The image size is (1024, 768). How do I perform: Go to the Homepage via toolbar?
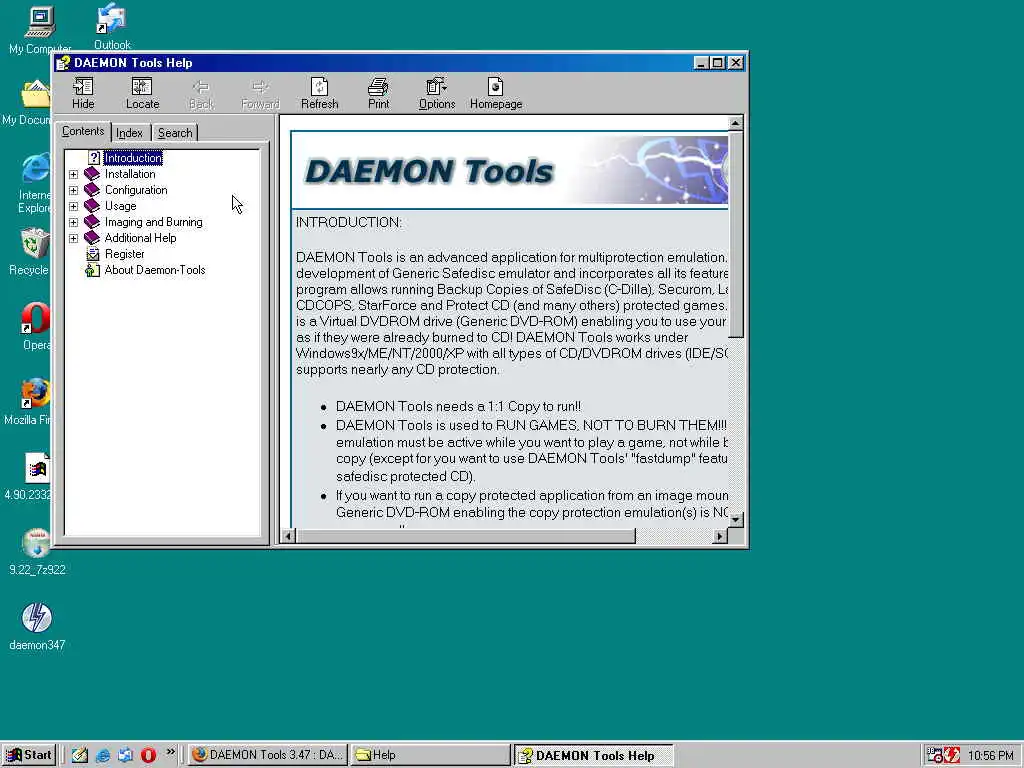(496, 93)
